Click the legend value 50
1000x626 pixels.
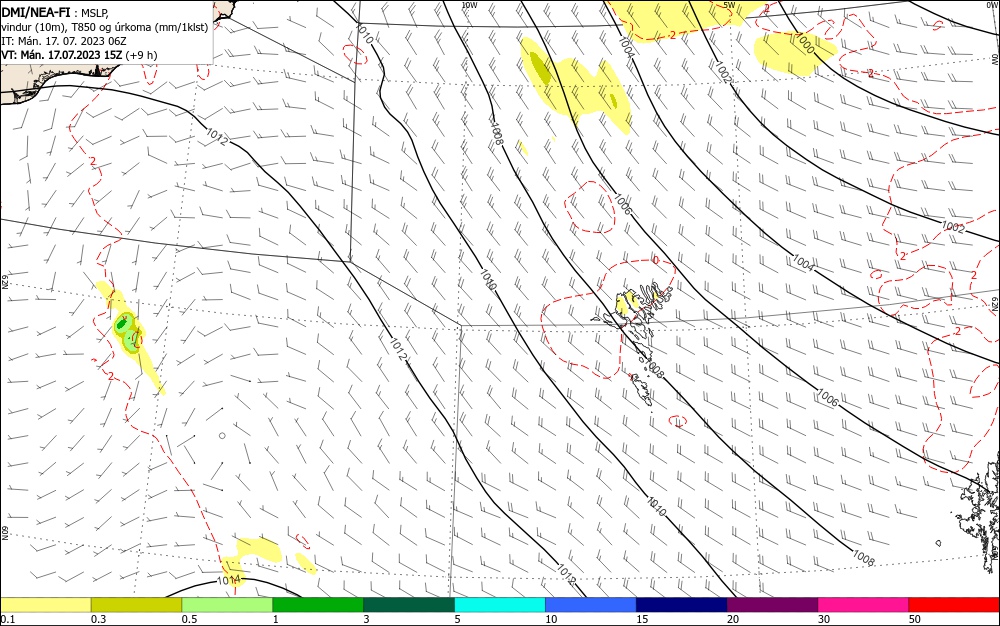coord(915,619)
